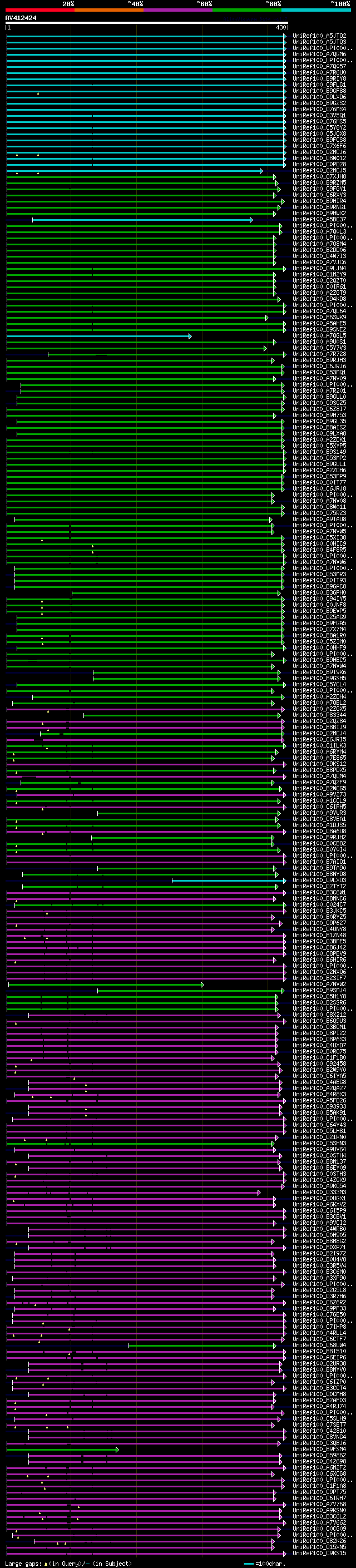Select the UniRef100_C5Y7V3 label

pyautogui.click(x=319, y=348)
